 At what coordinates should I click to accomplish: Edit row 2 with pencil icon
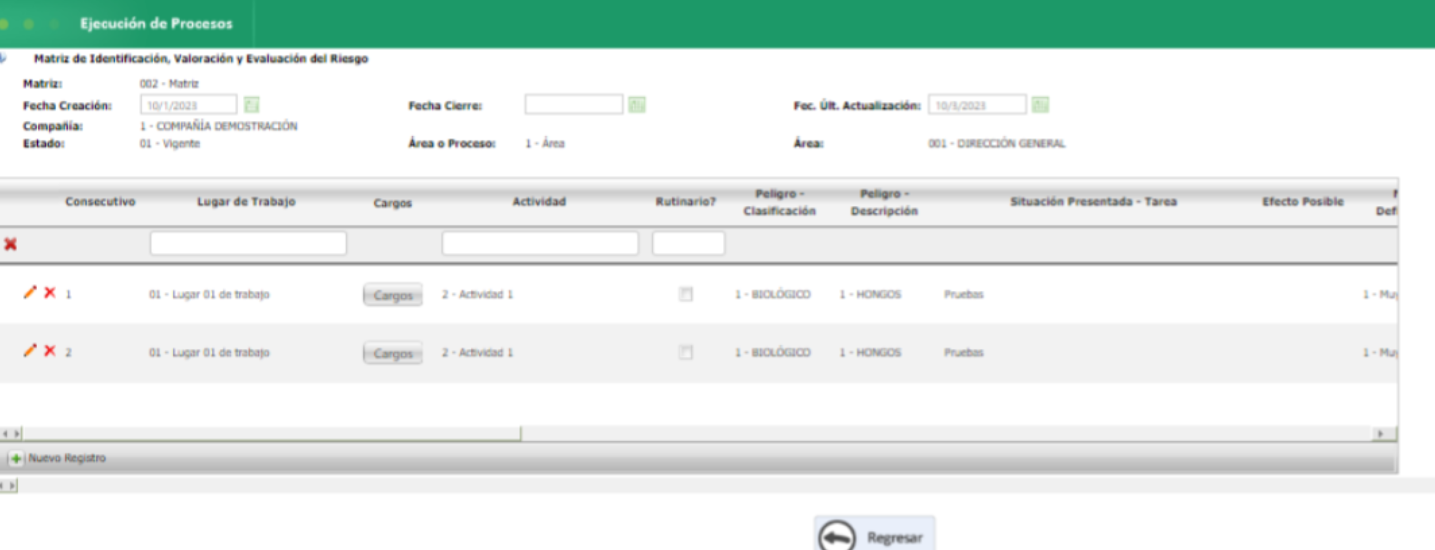point(30,351)
